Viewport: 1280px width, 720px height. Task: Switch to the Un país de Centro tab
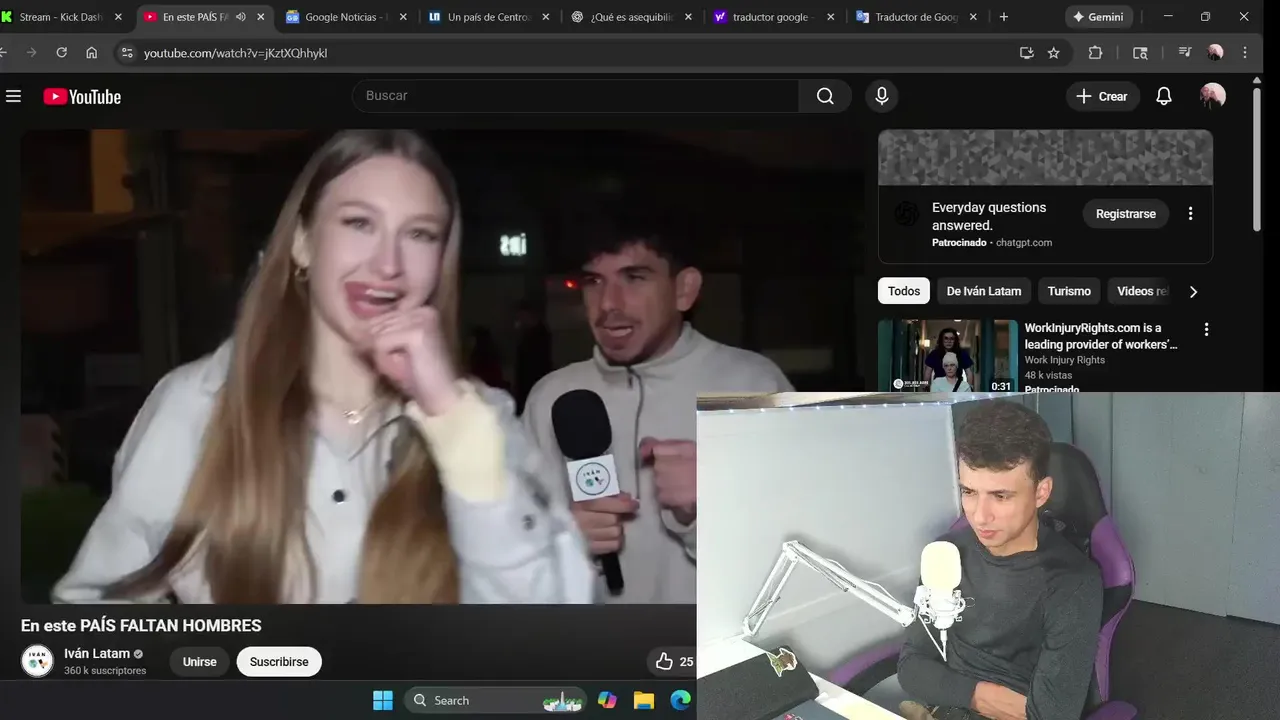pyautogui.click(x=489, y=17)
